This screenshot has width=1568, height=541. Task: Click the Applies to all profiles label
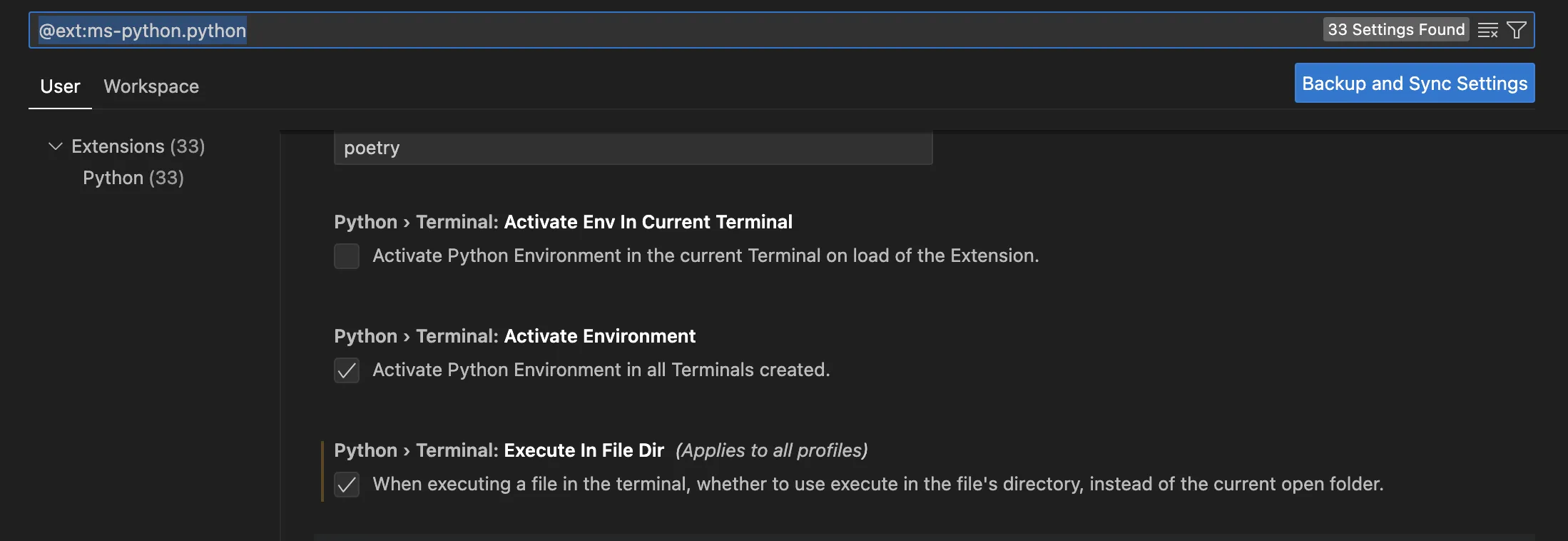point(771,450)
